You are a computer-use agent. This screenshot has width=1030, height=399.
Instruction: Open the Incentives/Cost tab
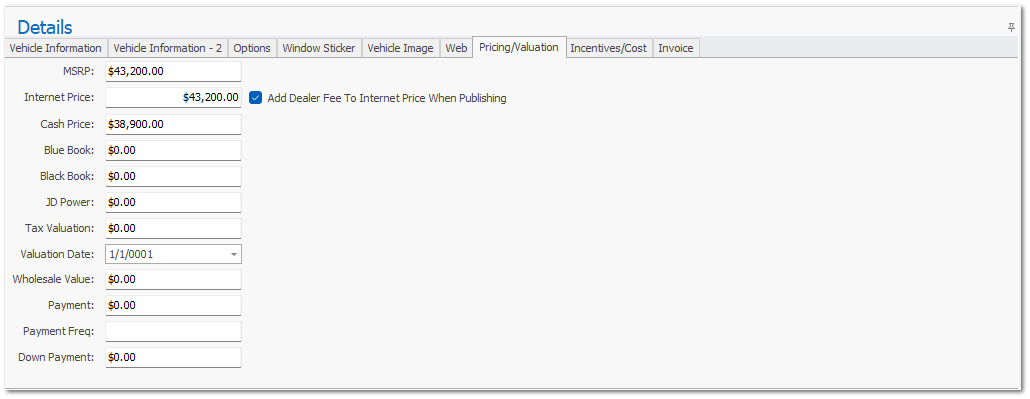point(609,48)
